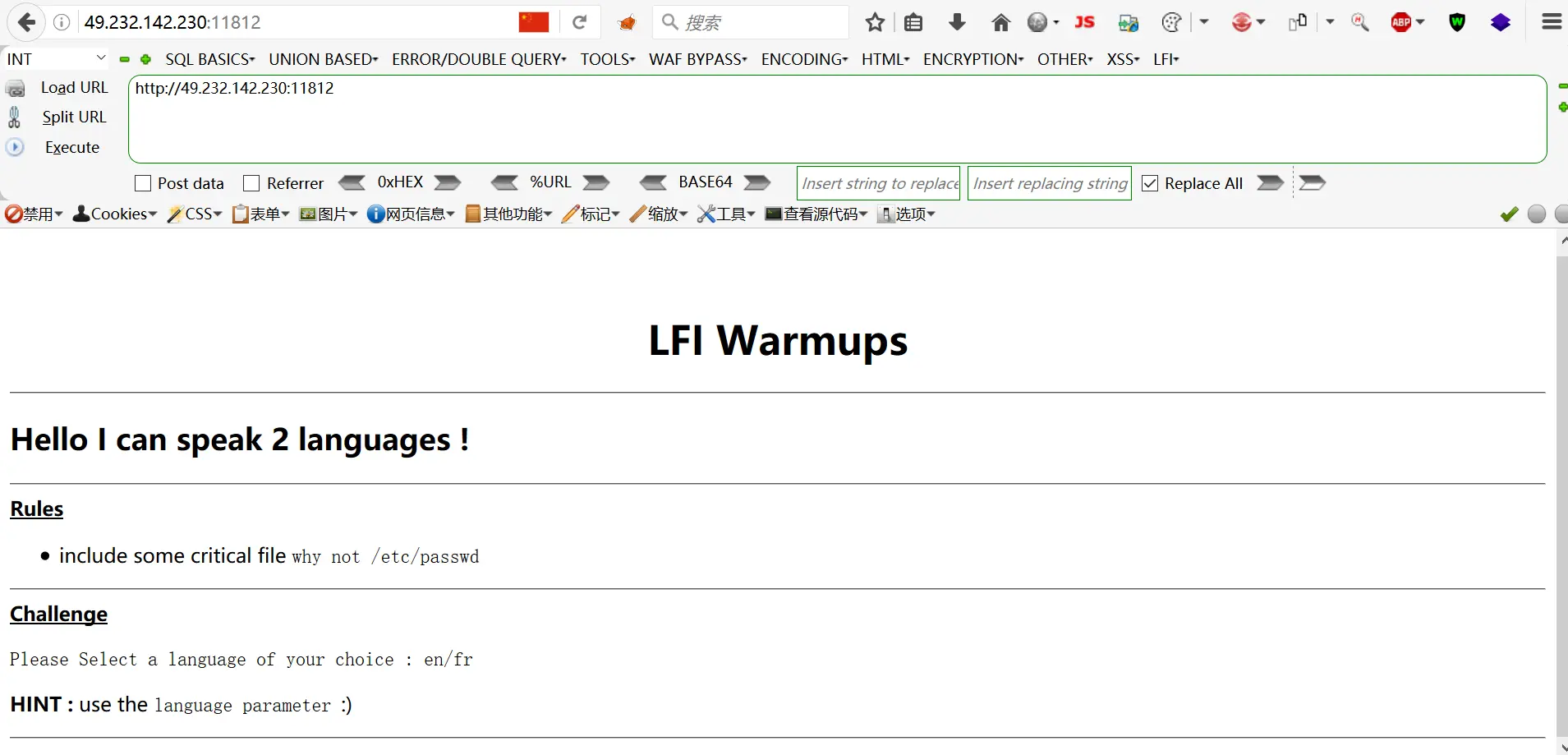Enable the Referrer checkbox
The image size is (1568, 755).
252,183
